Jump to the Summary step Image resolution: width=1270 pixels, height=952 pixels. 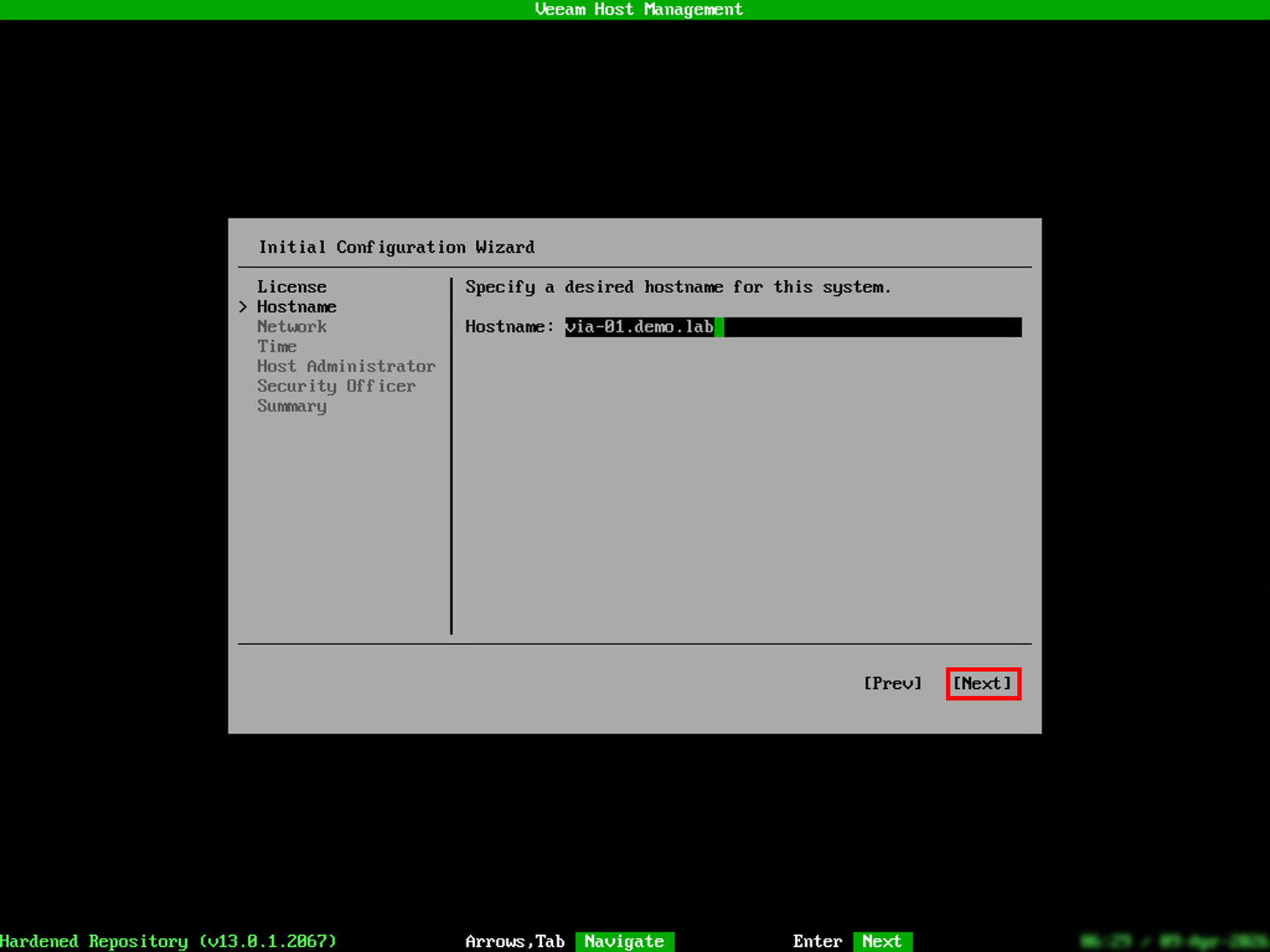291,405
